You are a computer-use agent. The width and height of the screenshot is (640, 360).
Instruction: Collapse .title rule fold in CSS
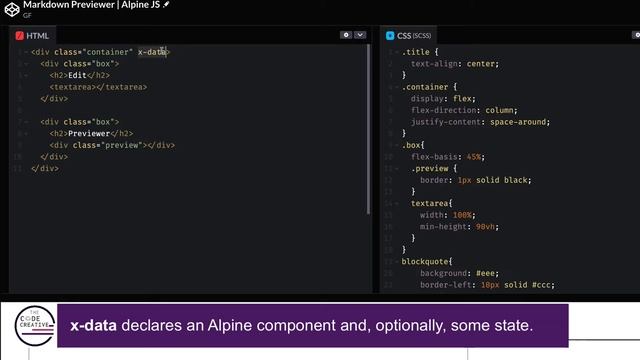(x=397, y=52)
